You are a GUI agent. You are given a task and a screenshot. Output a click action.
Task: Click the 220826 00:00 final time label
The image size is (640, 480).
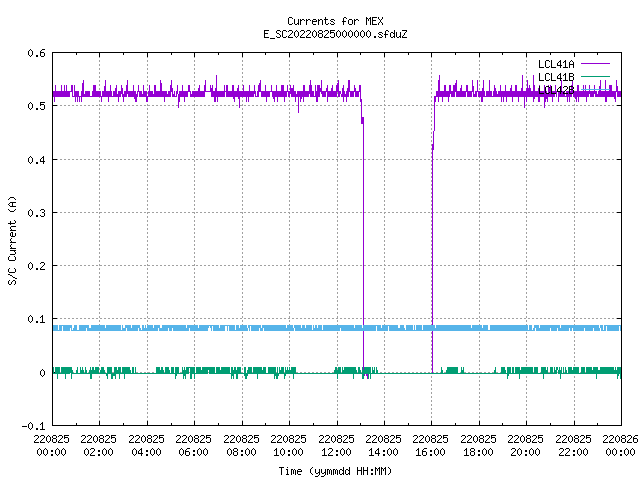pos(620,446)
